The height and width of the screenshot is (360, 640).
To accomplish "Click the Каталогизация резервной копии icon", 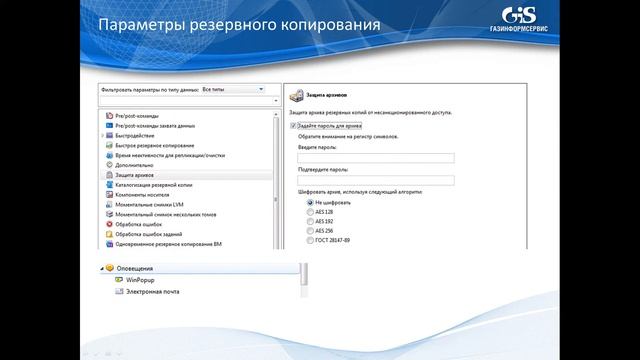I will 109,185.
